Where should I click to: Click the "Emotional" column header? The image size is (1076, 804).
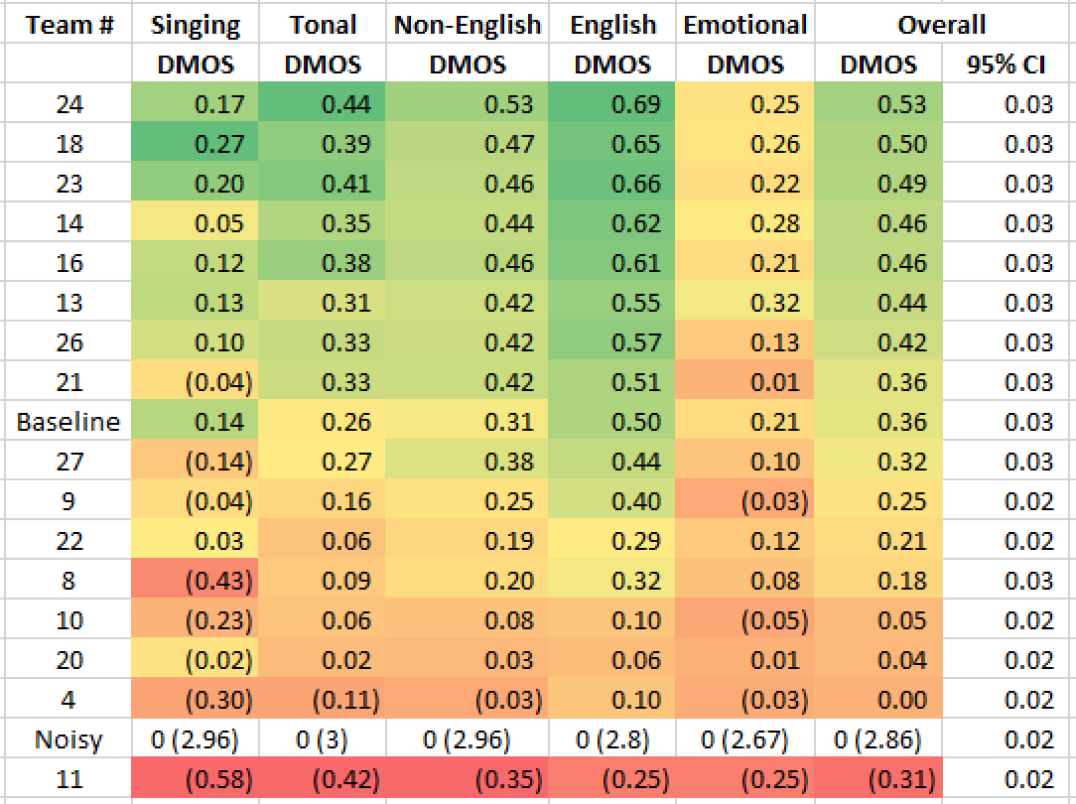[745, 25]
